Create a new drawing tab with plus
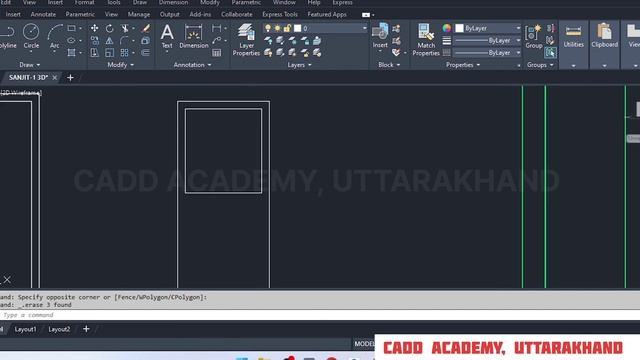640x360 pixels. [70, 77]
